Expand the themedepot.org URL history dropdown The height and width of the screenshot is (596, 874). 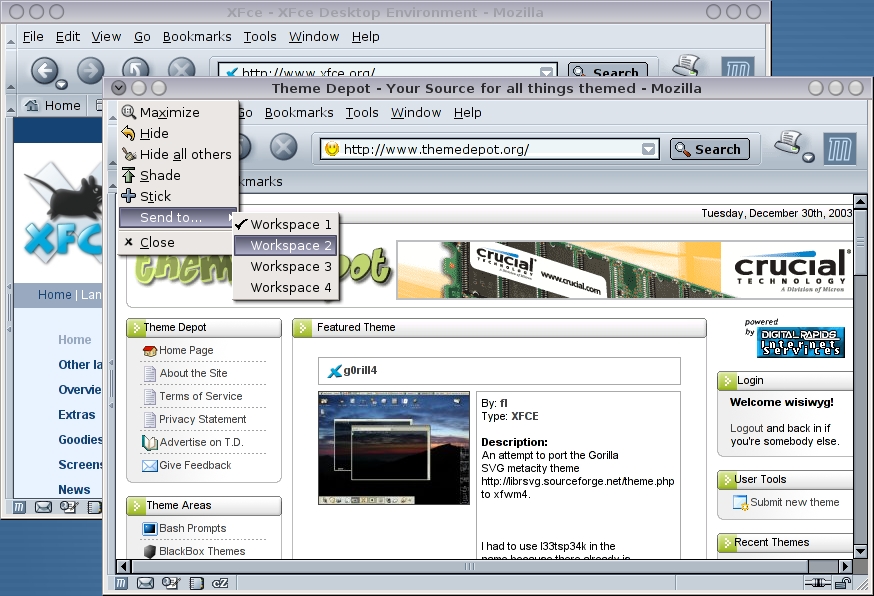pyautogui.click(x=649, y=149)
